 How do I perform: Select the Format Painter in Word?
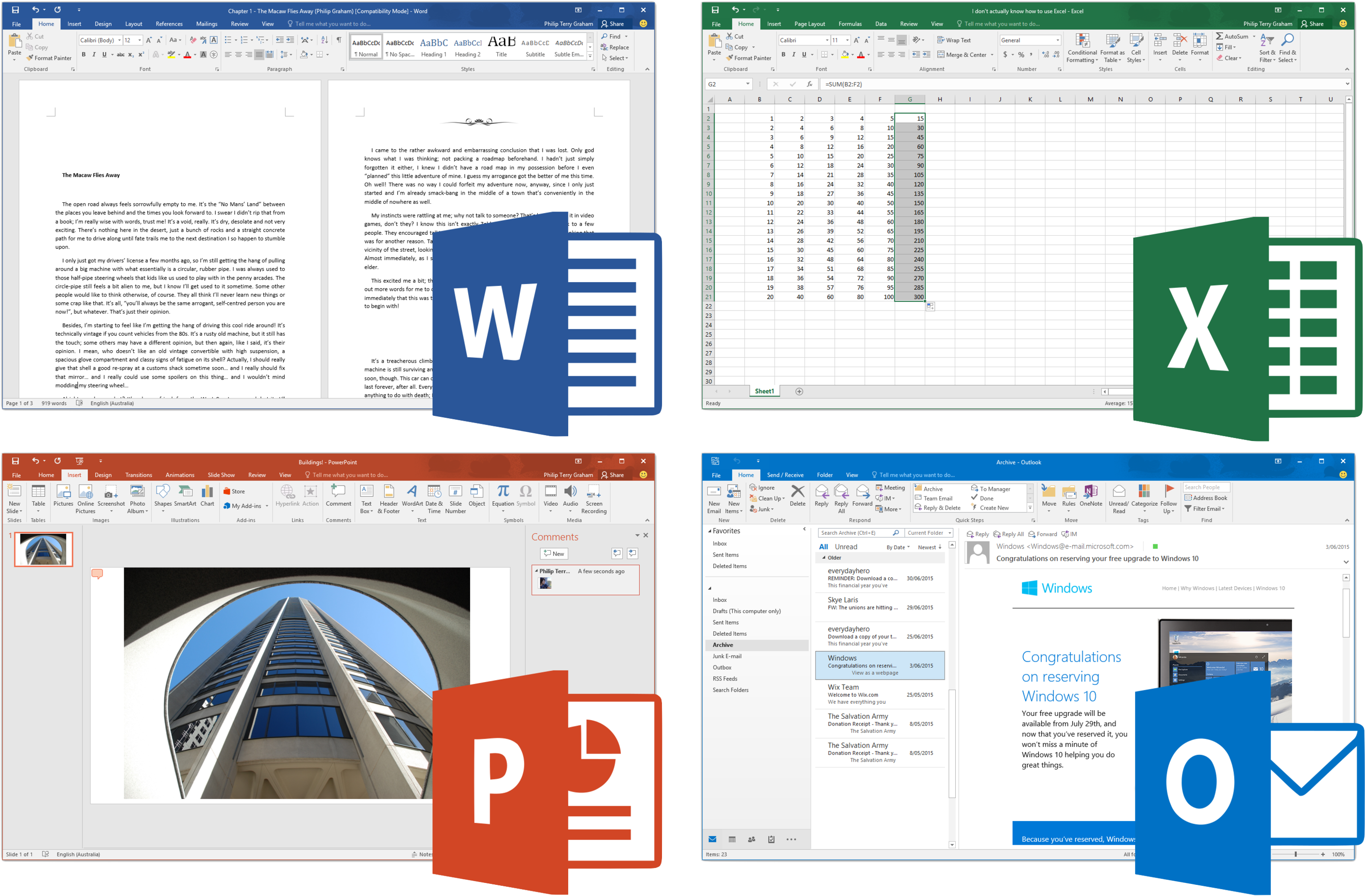pos(49,58)
